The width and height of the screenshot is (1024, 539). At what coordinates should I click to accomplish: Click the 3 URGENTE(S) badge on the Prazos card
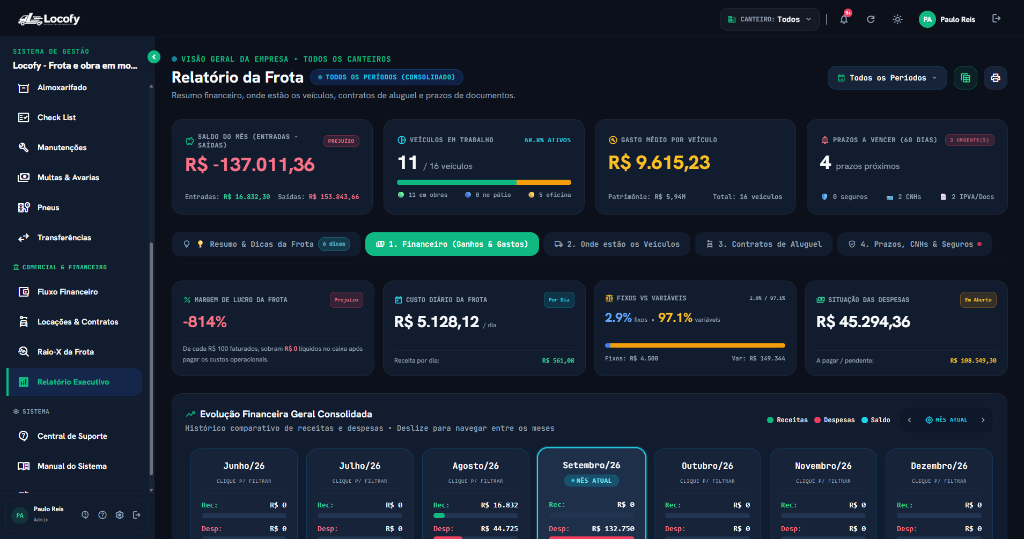(x=970, y=140)
